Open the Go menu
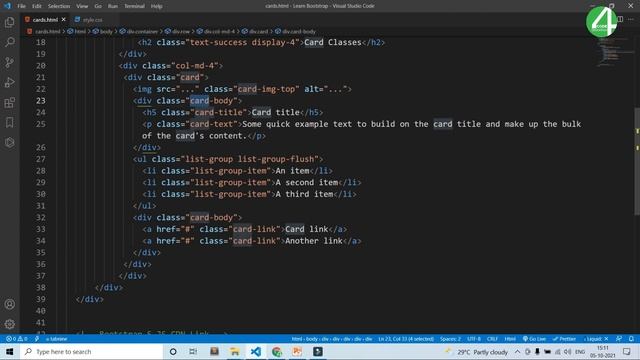The width and height of the screenshot is (640, 360). pos(98,6)
